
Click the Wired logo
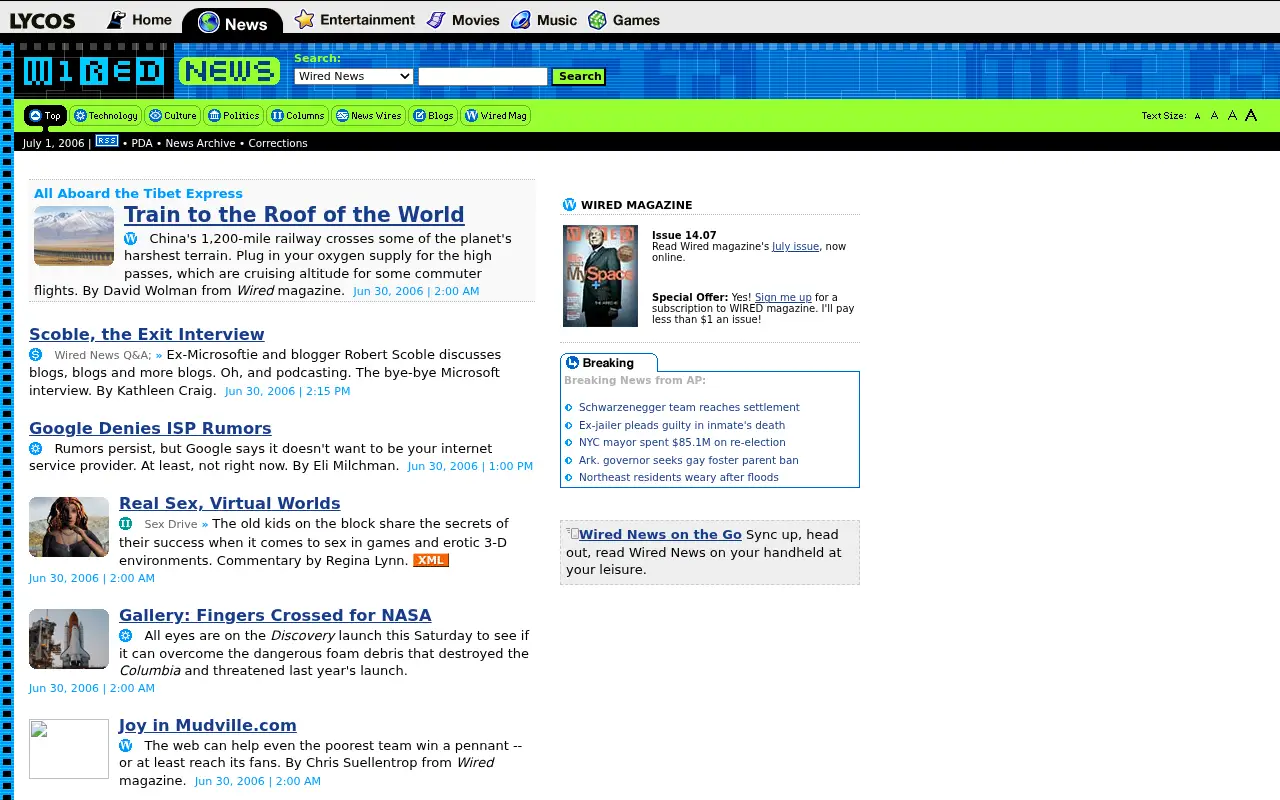pyautogui.click(x=94, y=71)
